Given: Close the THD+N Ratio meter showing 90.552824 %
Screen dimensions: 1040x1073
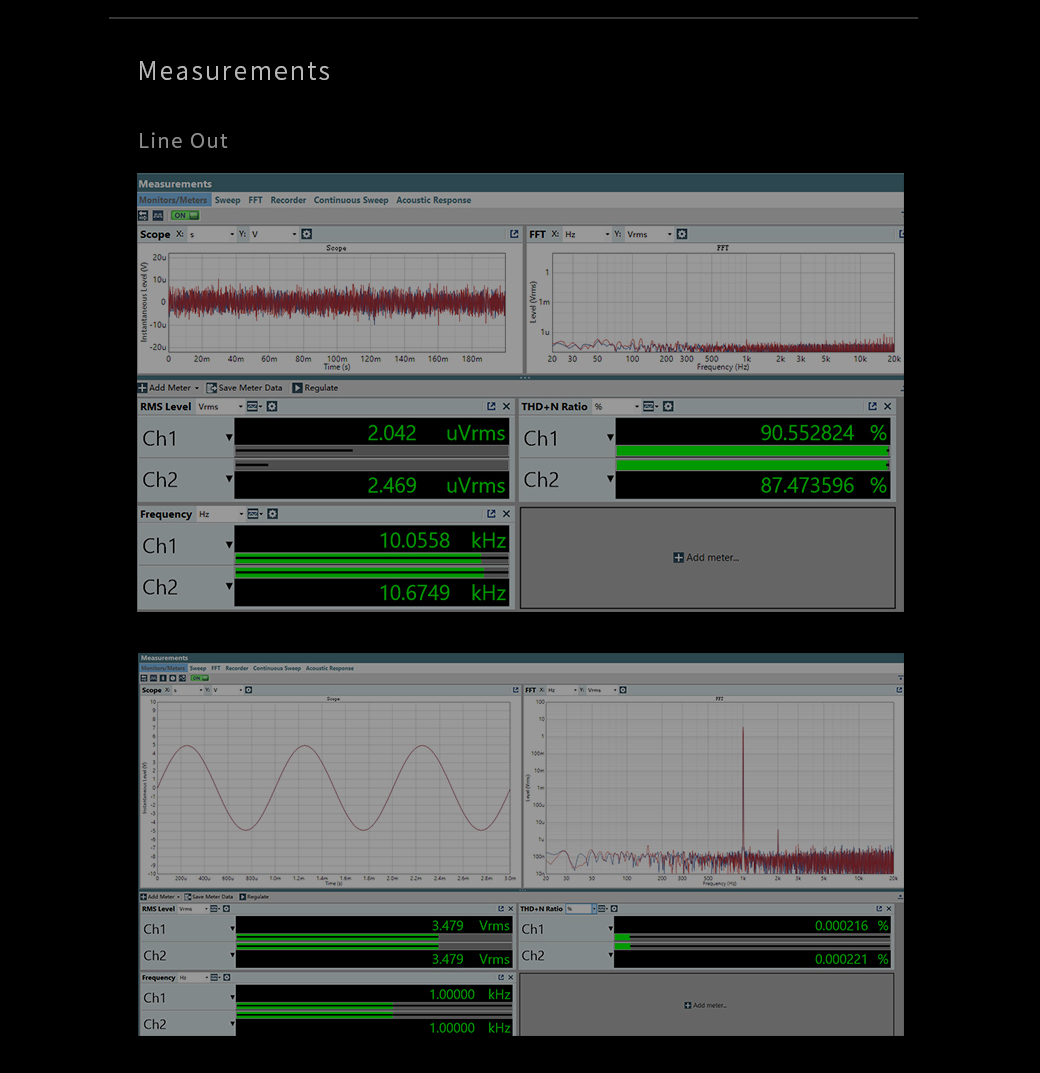Looking at the screenshot, I should coord(887,407).
